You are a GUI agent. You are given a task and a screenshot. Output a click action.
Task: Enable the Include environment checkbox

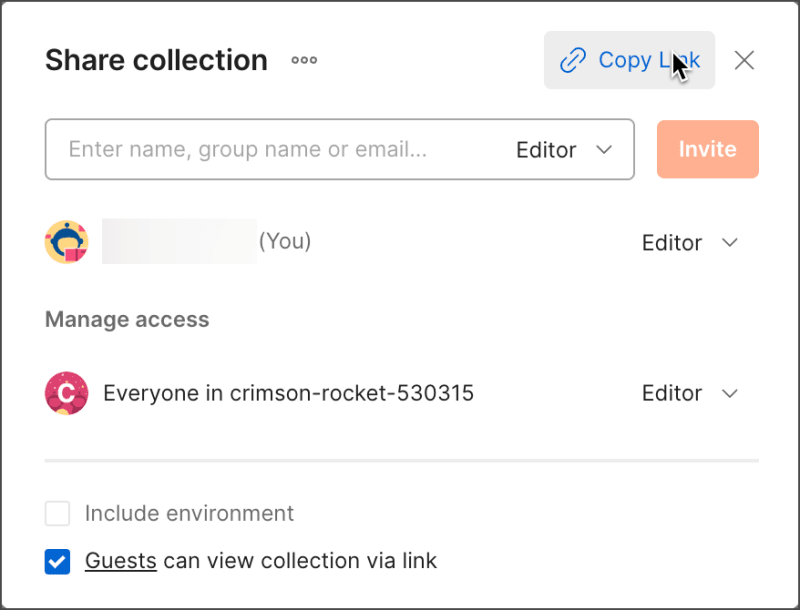(x=57, y=513)
